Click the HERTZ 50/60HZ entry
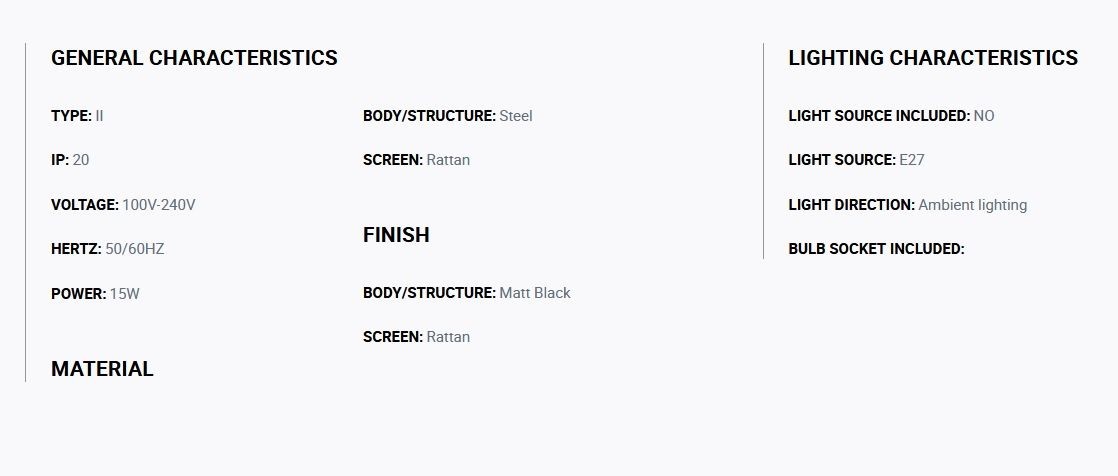 coord(108,249)
